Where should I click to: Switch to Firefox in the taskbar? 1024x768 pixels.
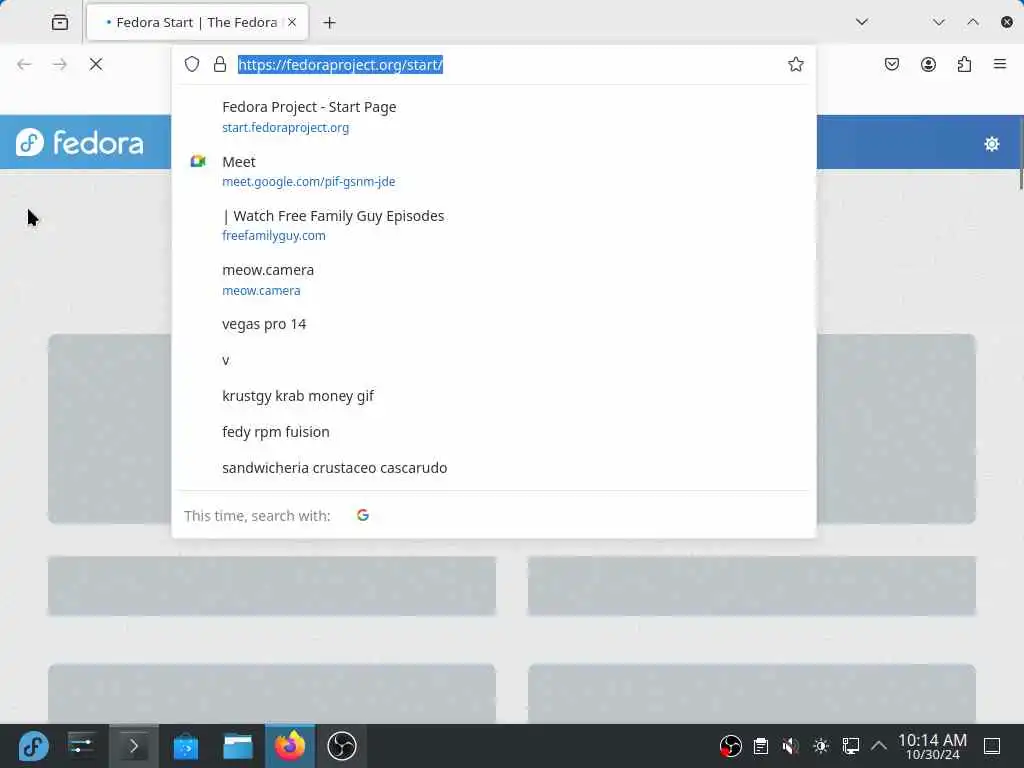pos(290,746)
